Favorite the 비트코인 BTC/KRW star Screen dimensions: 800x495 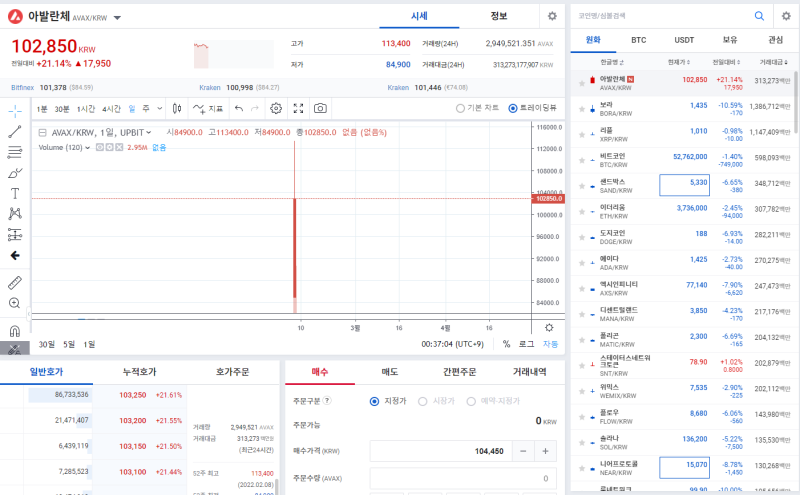[582, 160]
